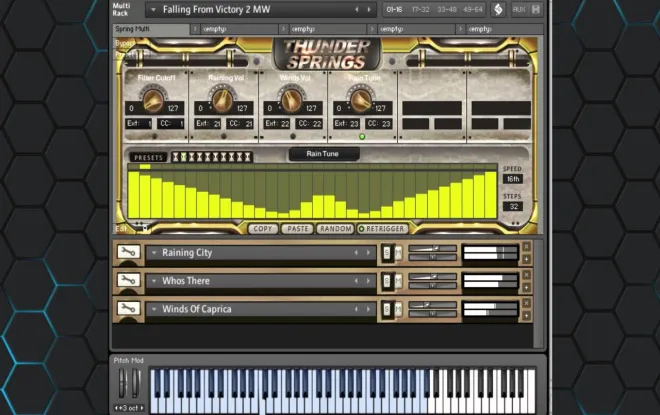This screenshot has height=415, width=660.
Task: Click the PASTE button
Action: [x=298, y=229]
